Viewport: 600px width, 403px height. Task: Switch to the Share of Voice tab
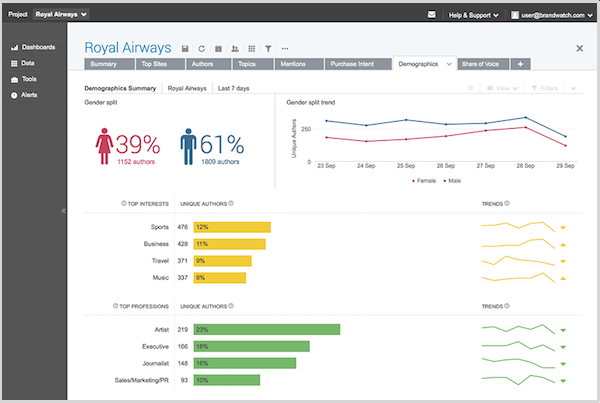[483, 64]
